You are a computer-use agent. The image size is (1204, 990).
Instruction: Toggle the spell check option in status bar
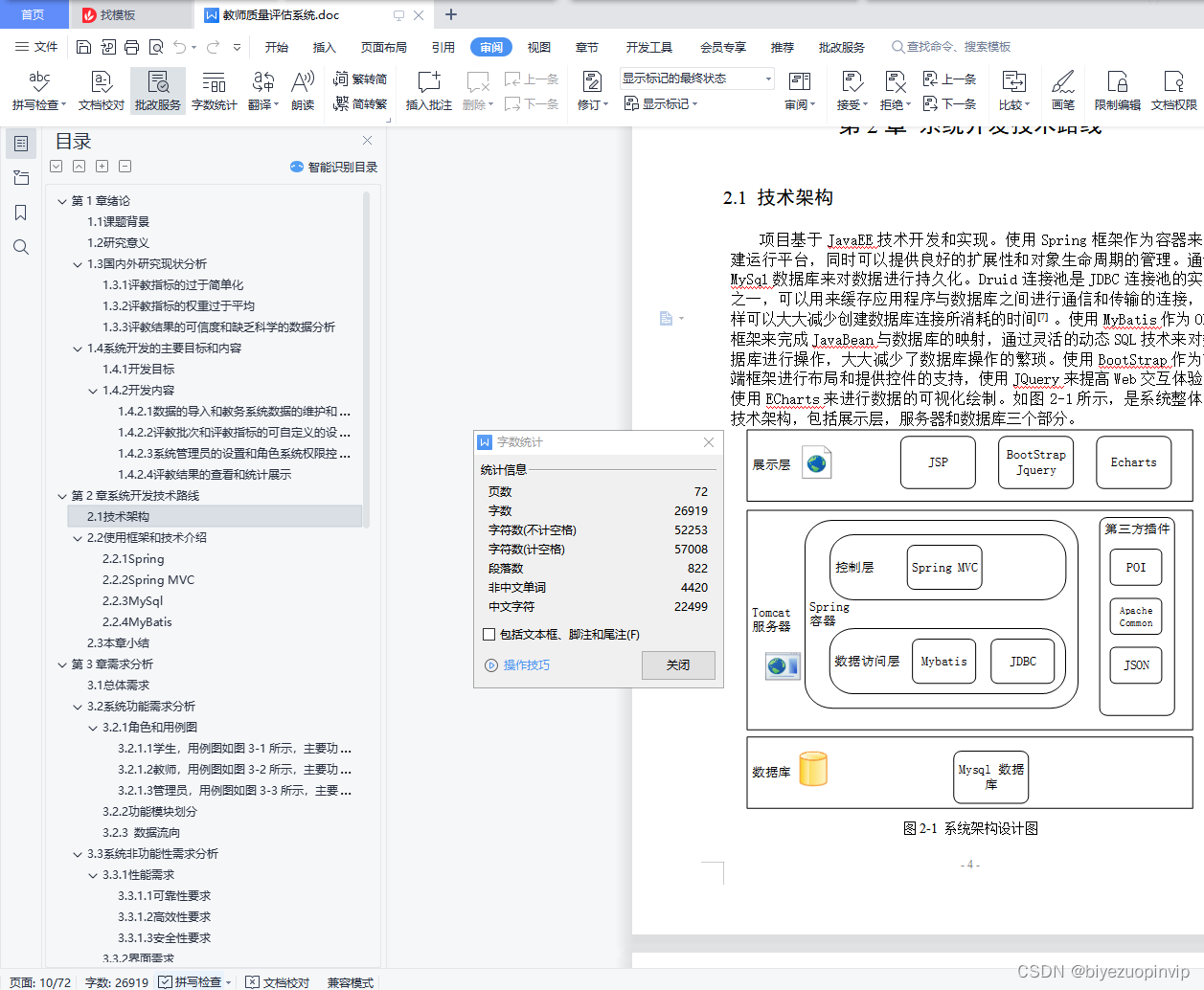(x=195, y=982)
